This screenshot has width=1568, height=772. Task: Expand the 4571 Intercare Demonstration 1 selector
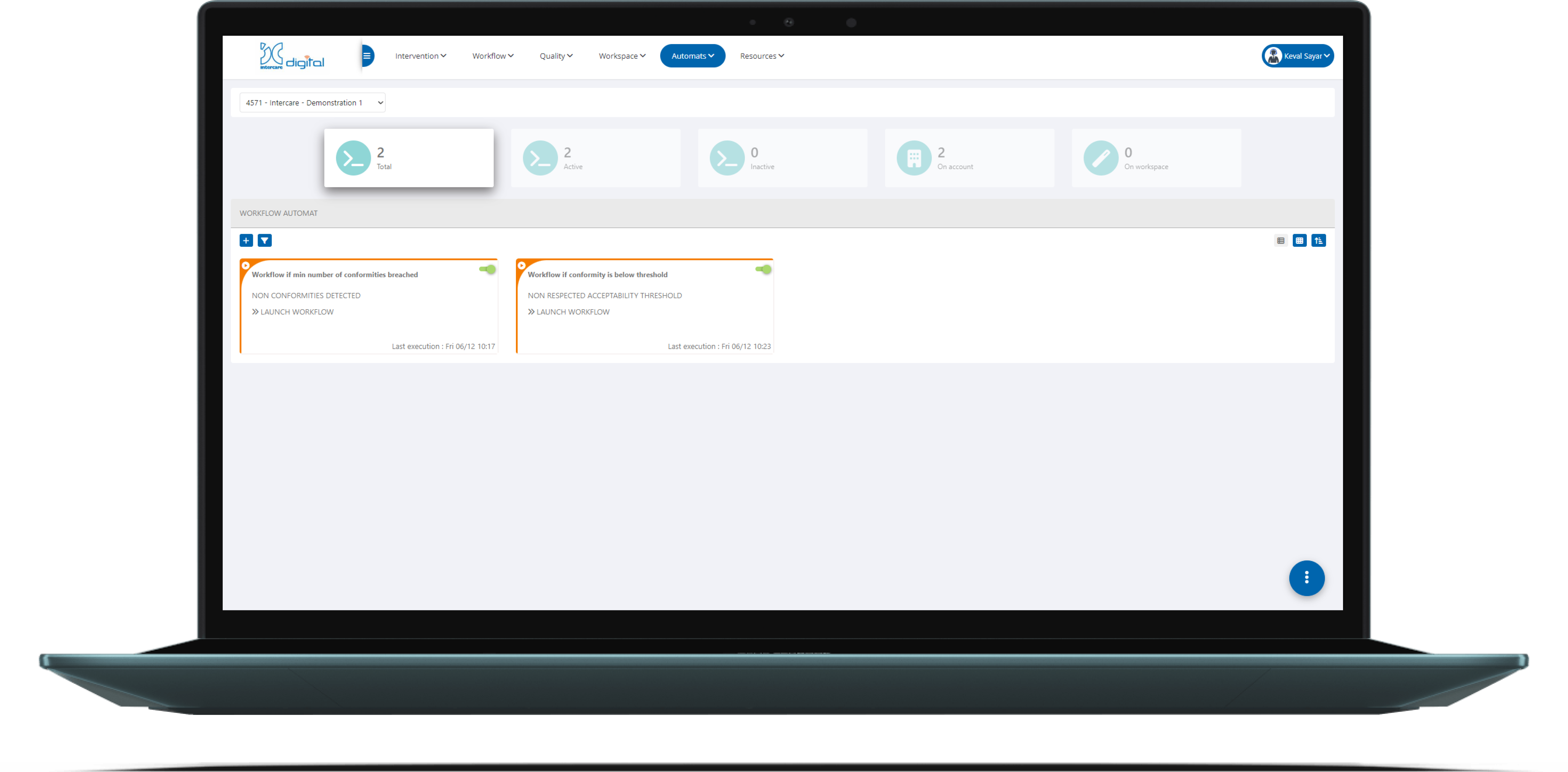tap(312, 103)
